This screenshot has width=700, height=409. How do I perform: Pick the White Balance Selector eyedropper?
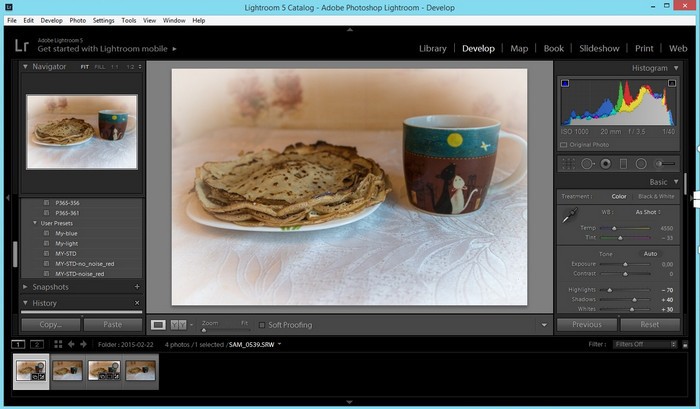(x=570, y=215)
